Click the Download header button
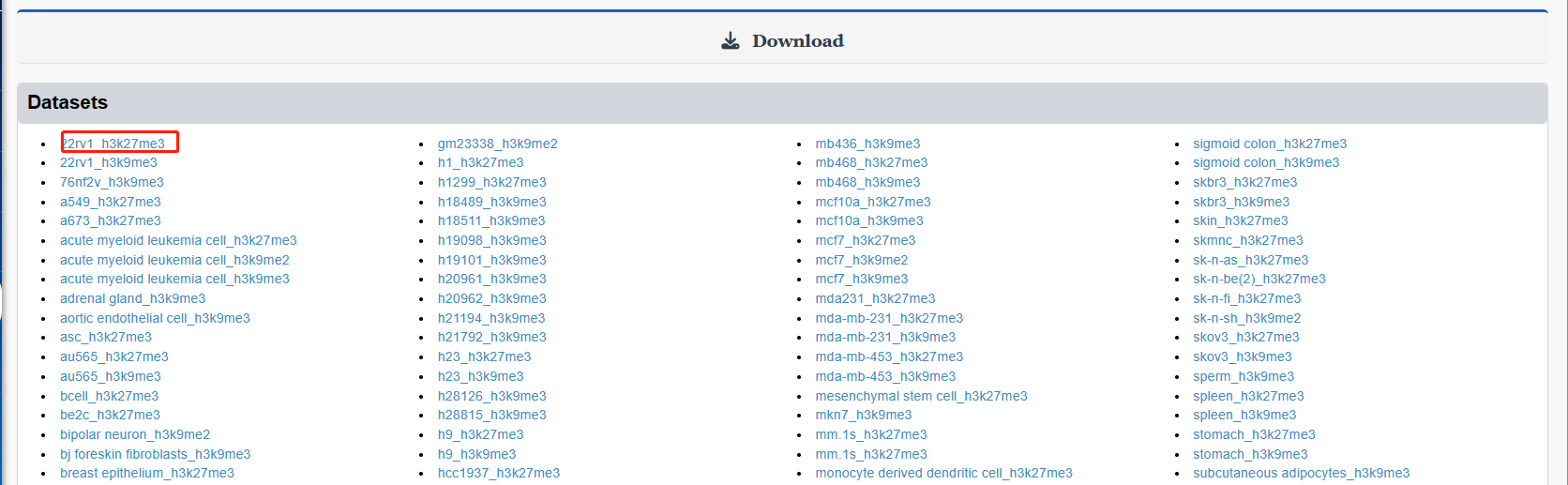Viewport: 1568px width, 485px height. coord(797,41)
